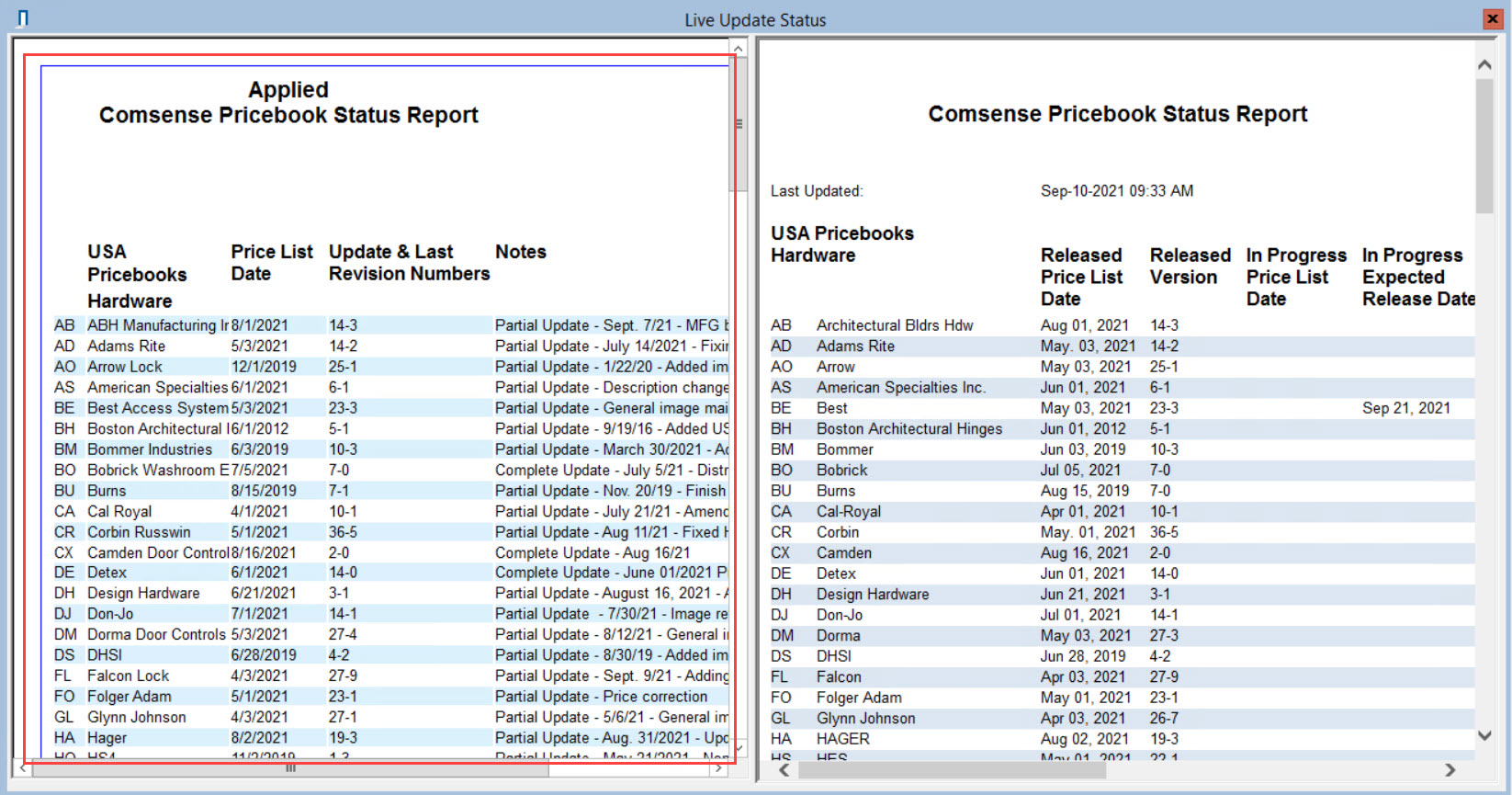Click released version '36-5' for Corbin
The height and width of the screenshot is (795, 1512).
[x=1164, y=532]
